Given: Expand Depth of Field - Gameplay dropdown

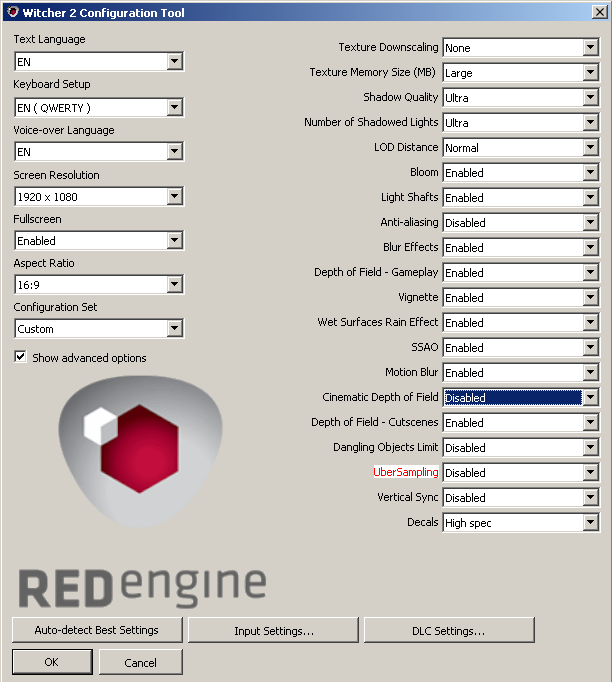Looking at the screenshot, I should (x=521, y=273).
